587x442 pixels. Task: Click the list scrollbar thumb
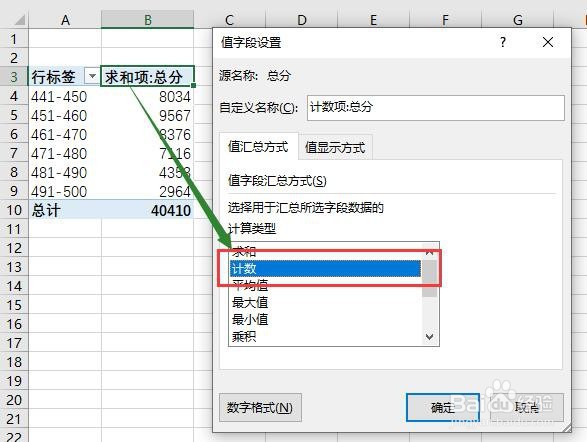point(430,278)
